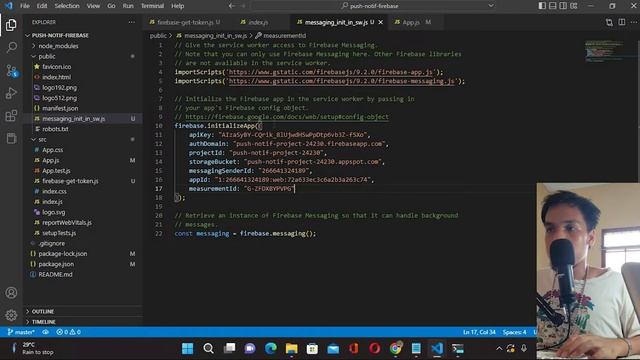Viewport: 640px width, 360px height.
Task: Click the Ln 17, Col 34 indicator
Action: [x=479, y=332]
